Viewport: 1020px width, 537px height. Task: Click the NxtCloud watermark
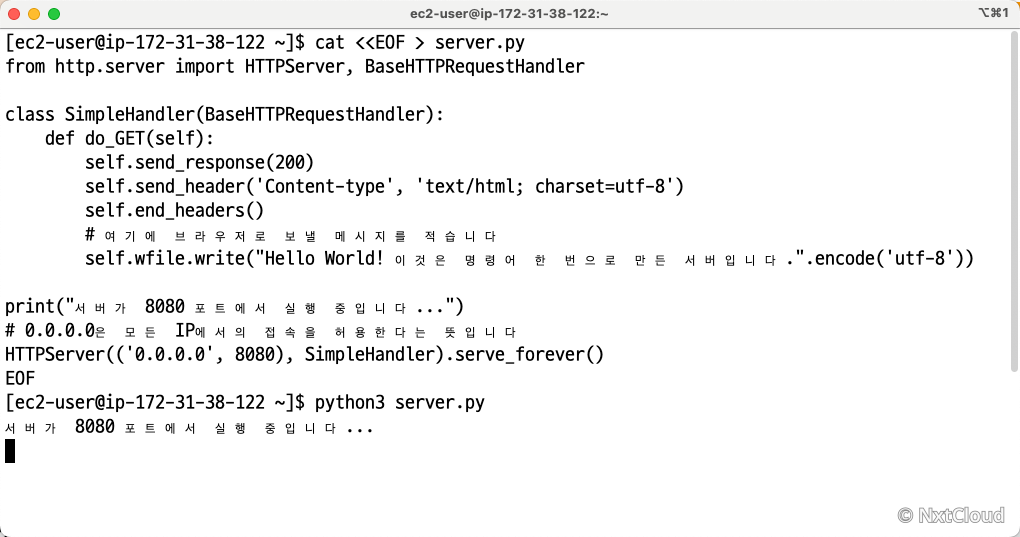click(951, 516)
